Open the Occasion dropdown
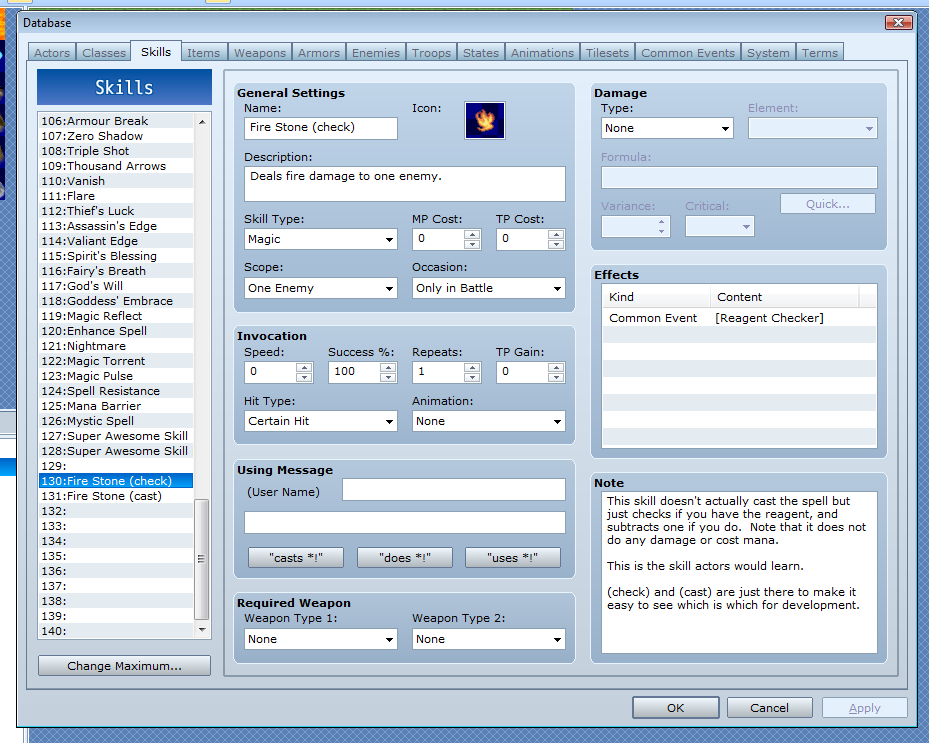The height and width of the screenshot is (743, 929). pyautogui.click(x=489, y=288)
